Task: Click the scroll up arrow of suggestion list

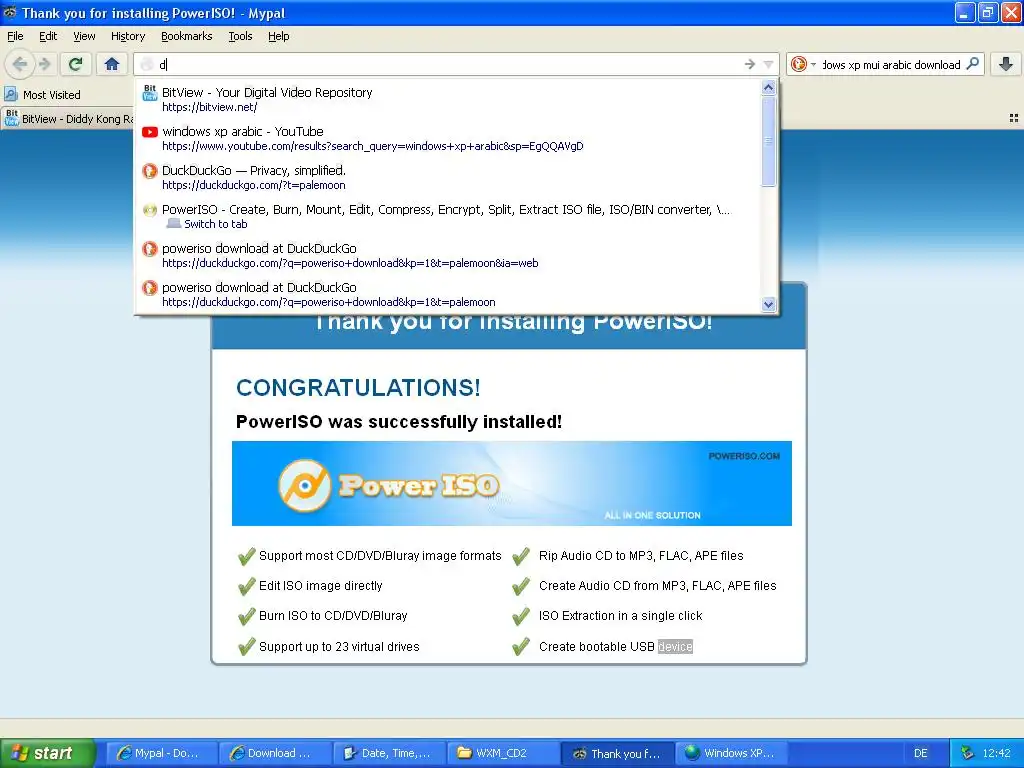Action: click(x=769, y=88)
